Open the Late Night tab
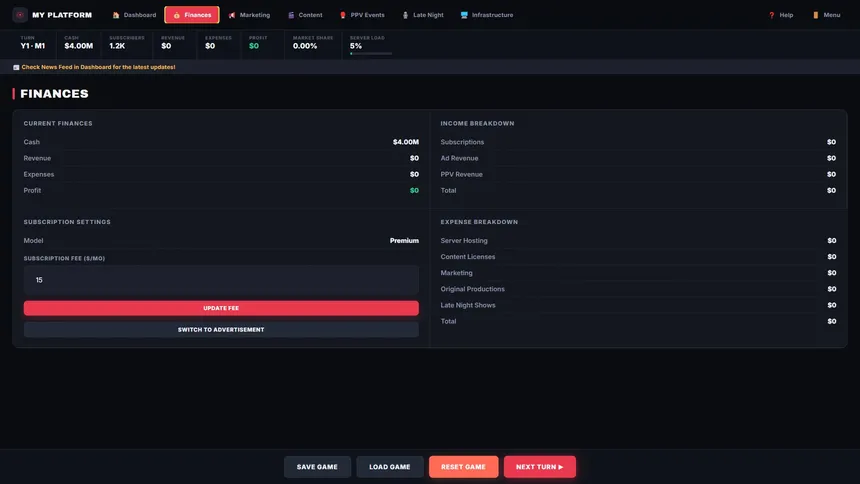This screenshot has height=484, width=860. 423,15
